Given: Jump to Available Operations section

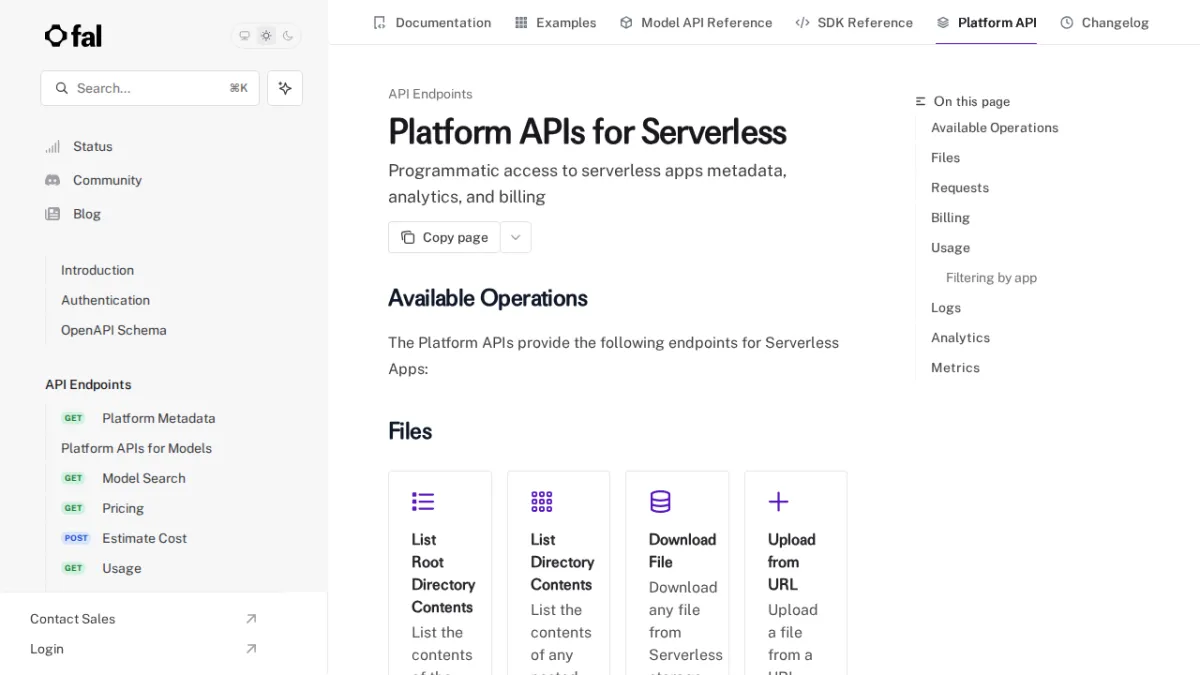Looking at the screenshot, I should click(x=994, y=128).
